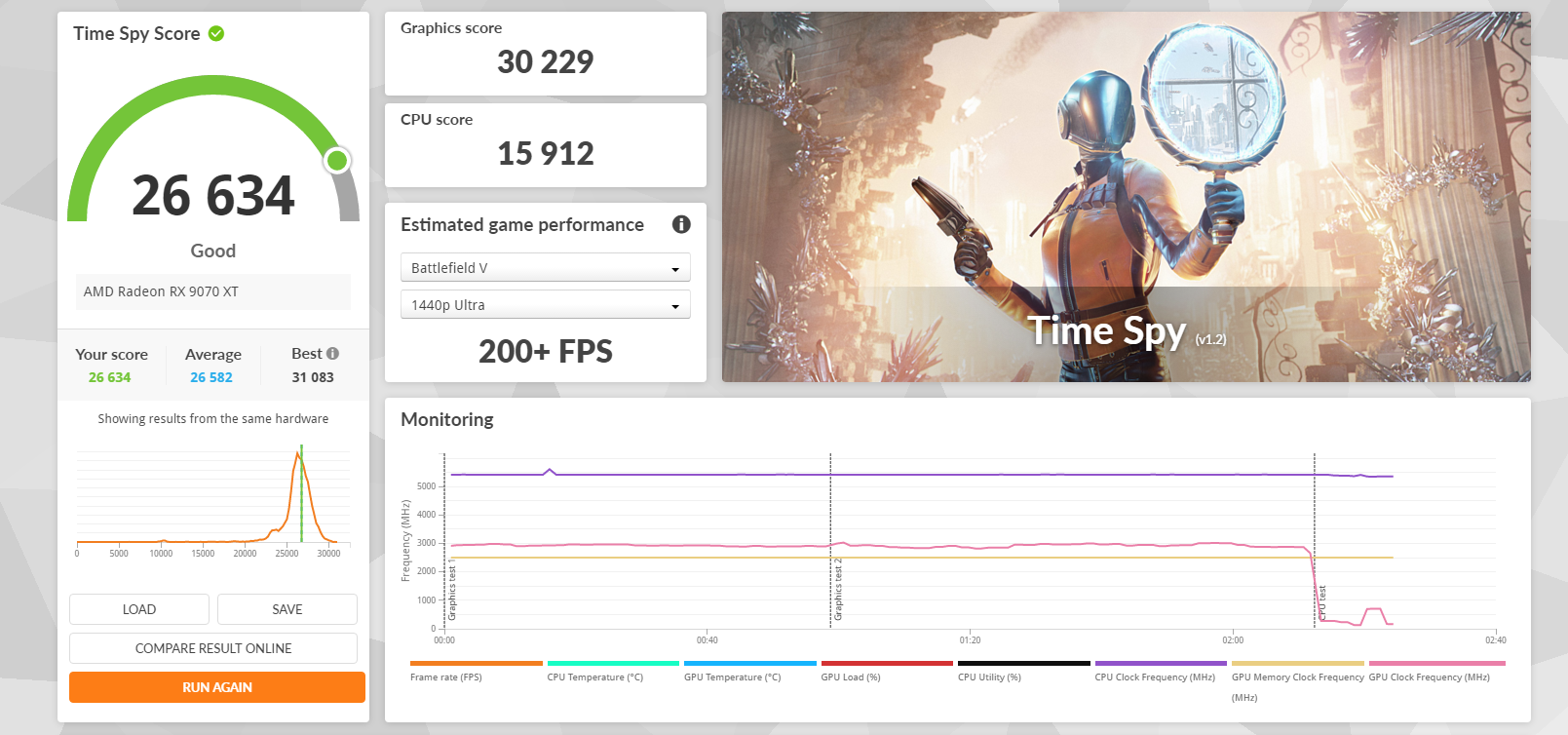Image resolution: width=1568 pixels, height=735 pixels.
Task: Toggle the Frame rate (FPS) legend entry
Action: [446, 677]
